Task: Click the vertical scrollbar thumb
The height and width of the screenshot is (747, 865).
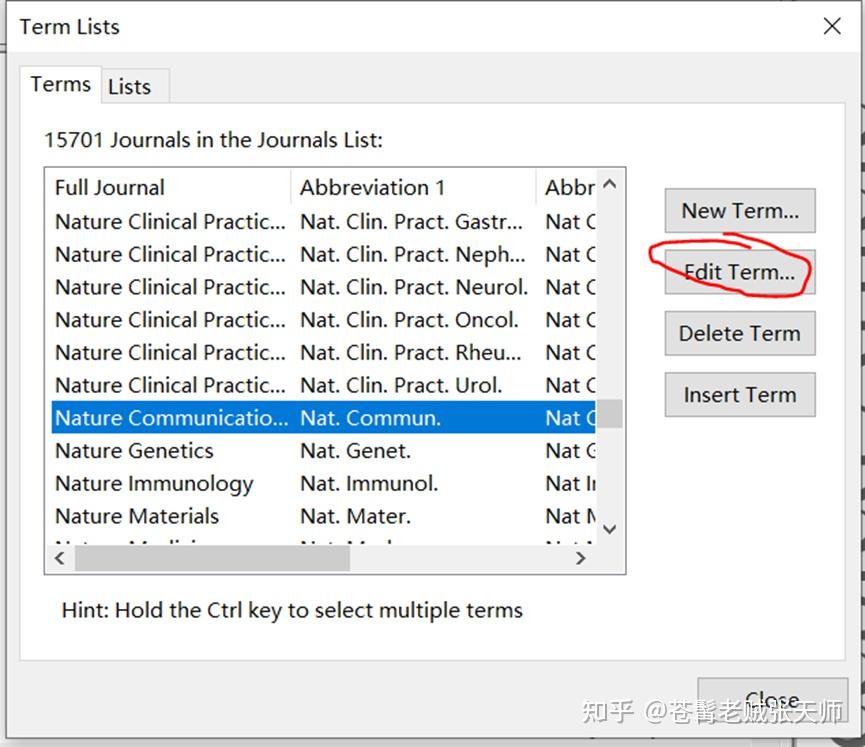Action: point(609,413)
